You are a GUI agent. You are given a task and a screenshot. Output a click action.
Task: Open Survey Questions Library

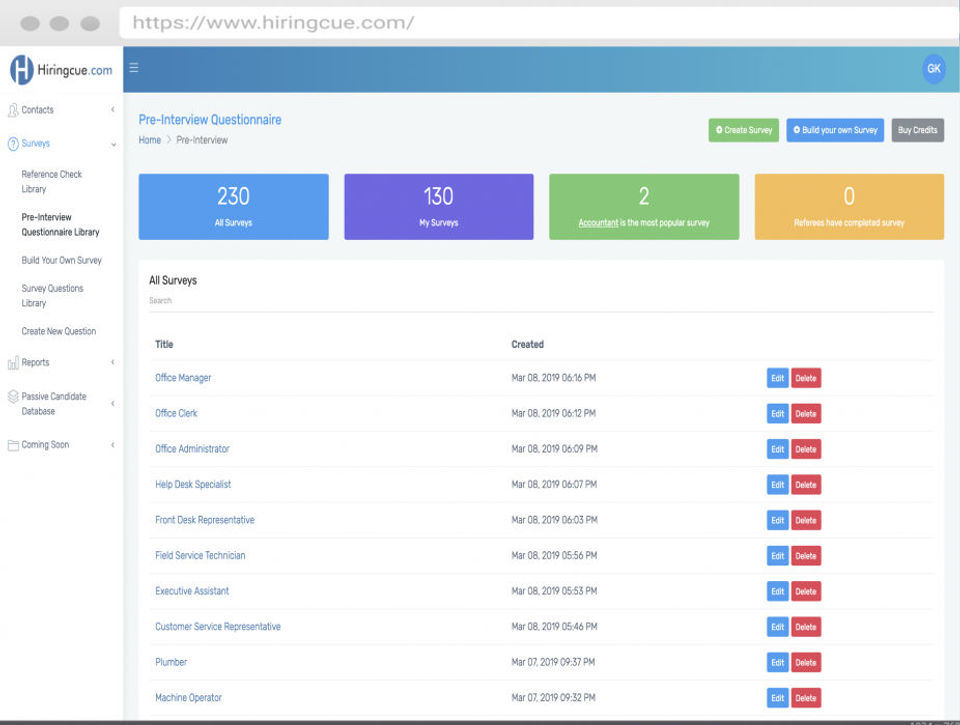tap(52, 296)
